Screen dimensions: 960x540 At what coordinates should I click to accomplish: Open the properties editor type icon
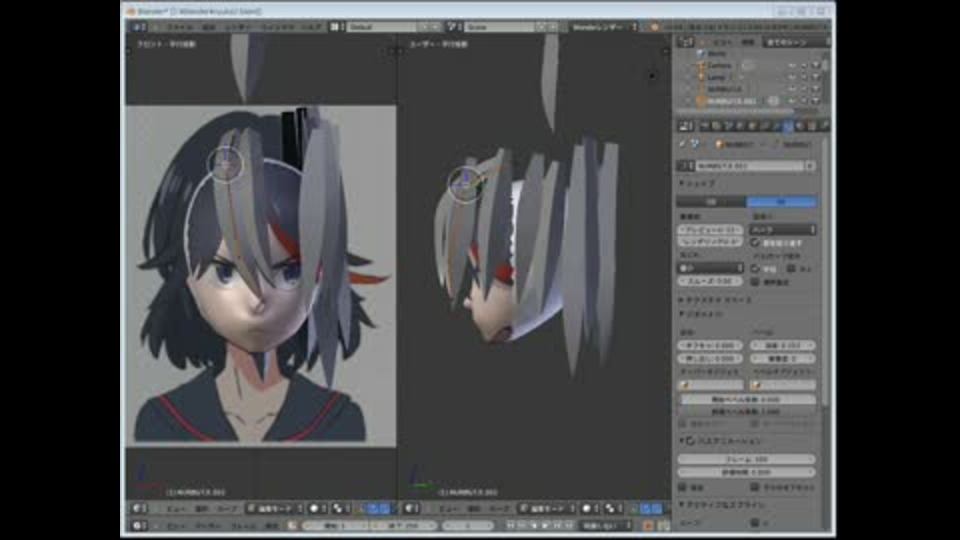[685, 126]
